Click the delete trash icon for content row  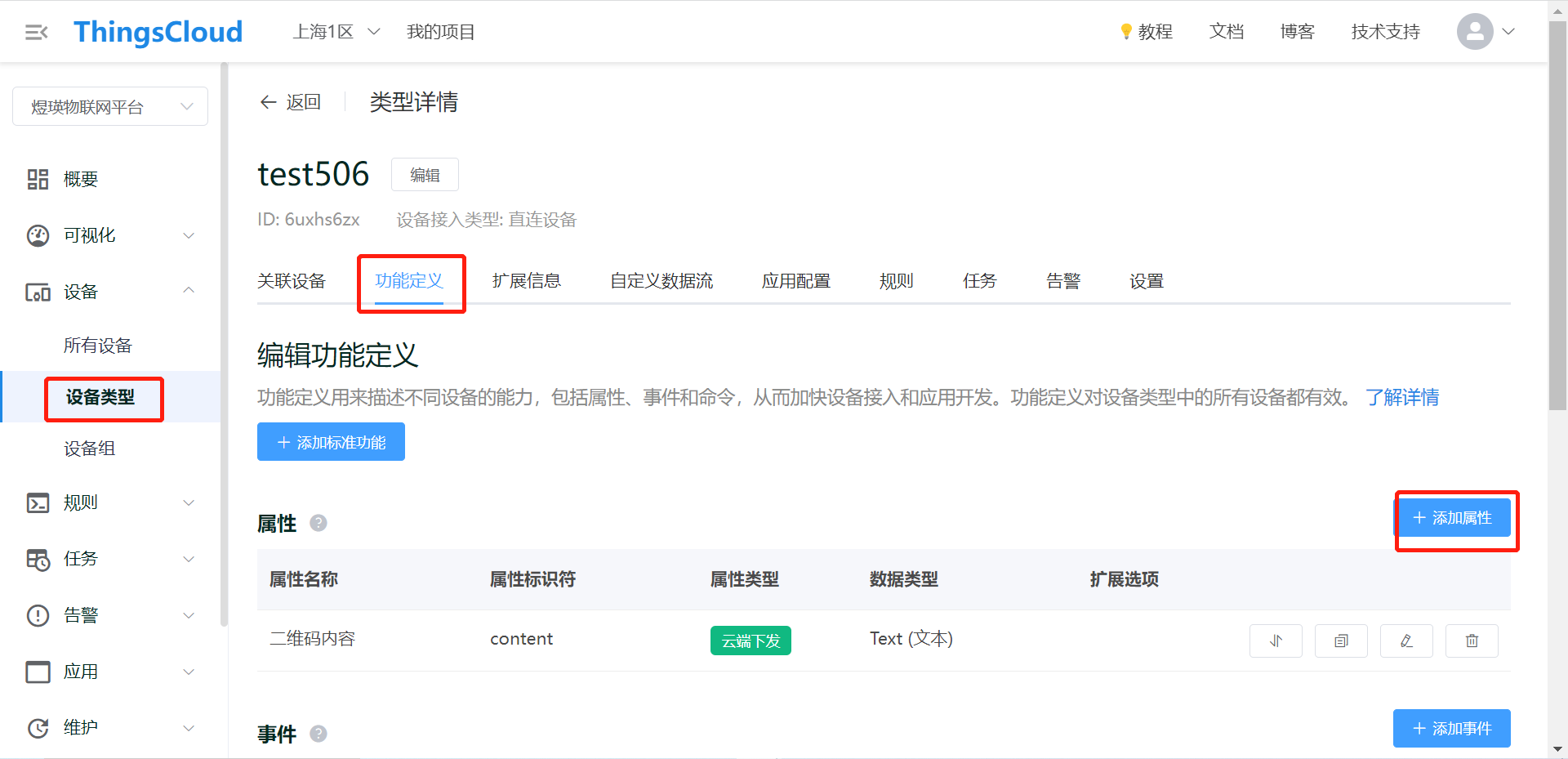1472,641
